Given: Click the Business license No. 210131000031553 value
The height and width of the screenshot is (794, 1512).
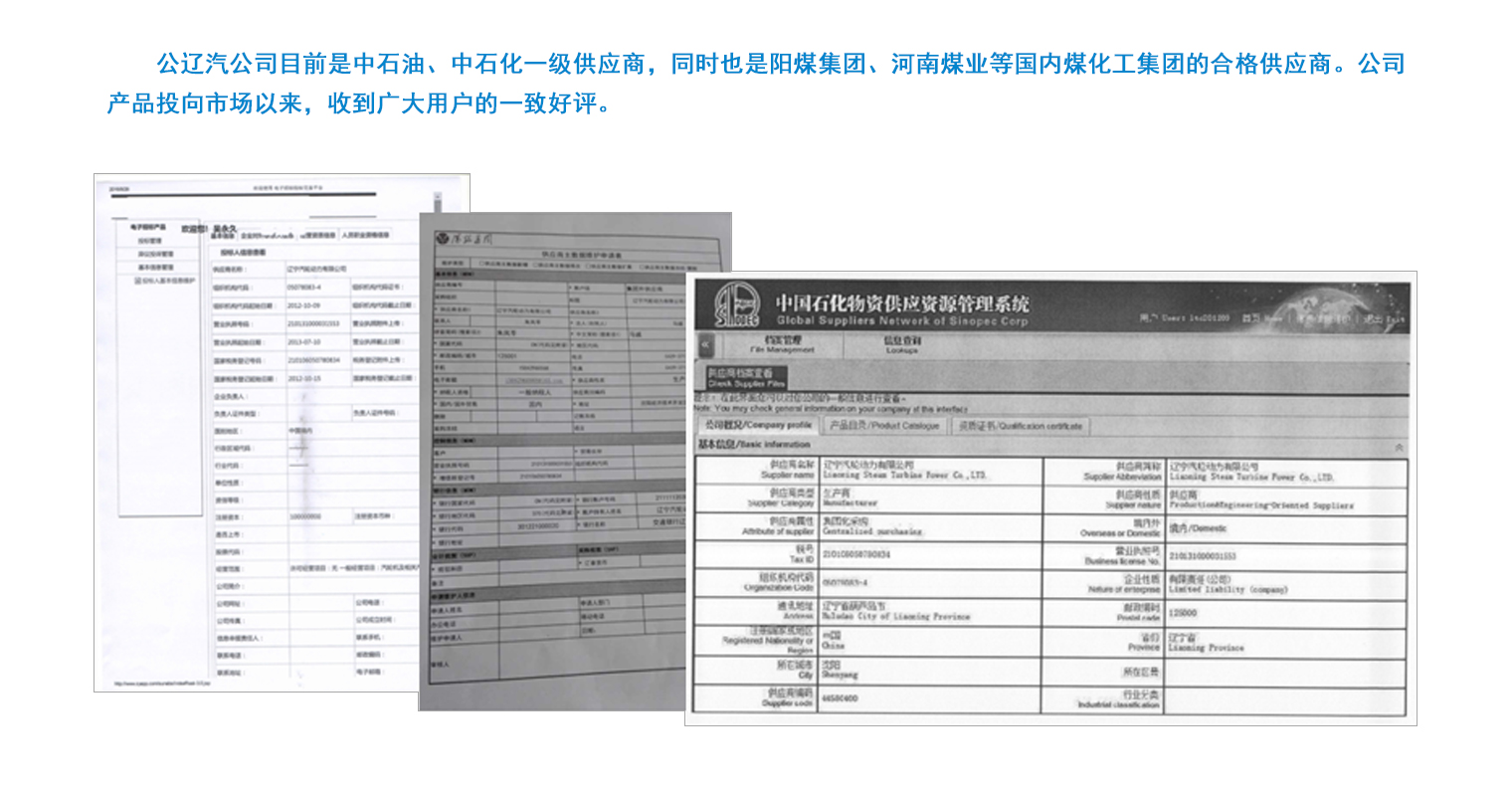Looking at the screenshot, I should coord(1203,556).
